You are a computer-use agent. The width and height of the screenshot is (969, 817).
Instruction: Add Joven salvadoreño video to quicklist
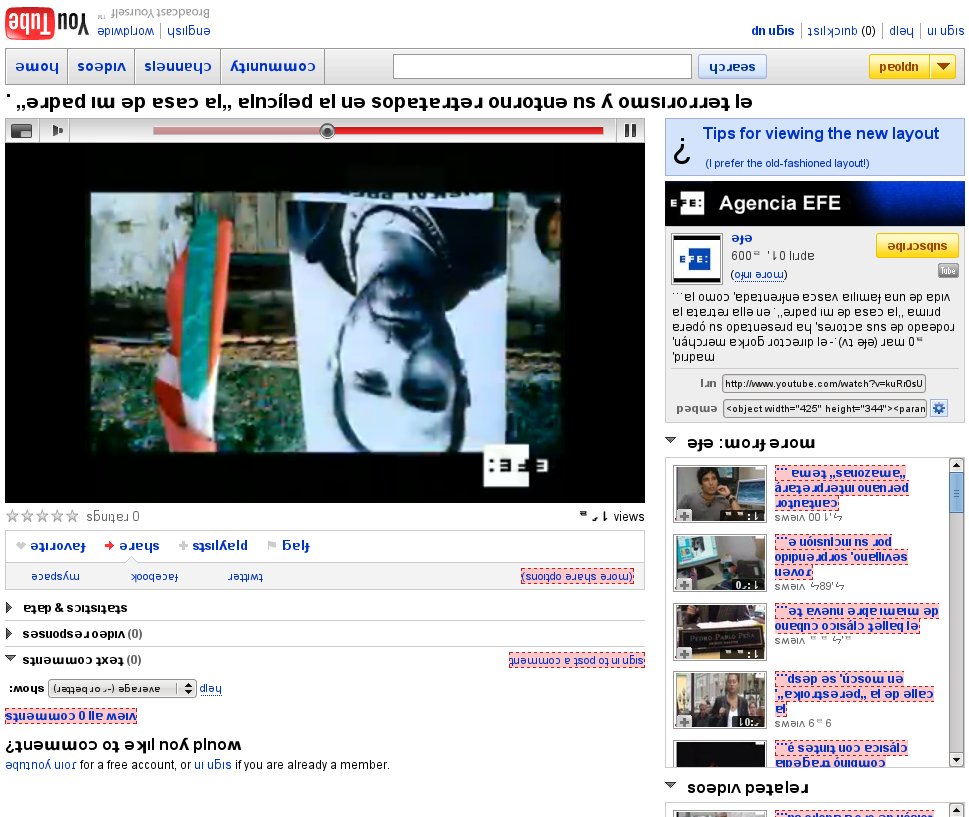pyautogui.click(x=684, y=585)
